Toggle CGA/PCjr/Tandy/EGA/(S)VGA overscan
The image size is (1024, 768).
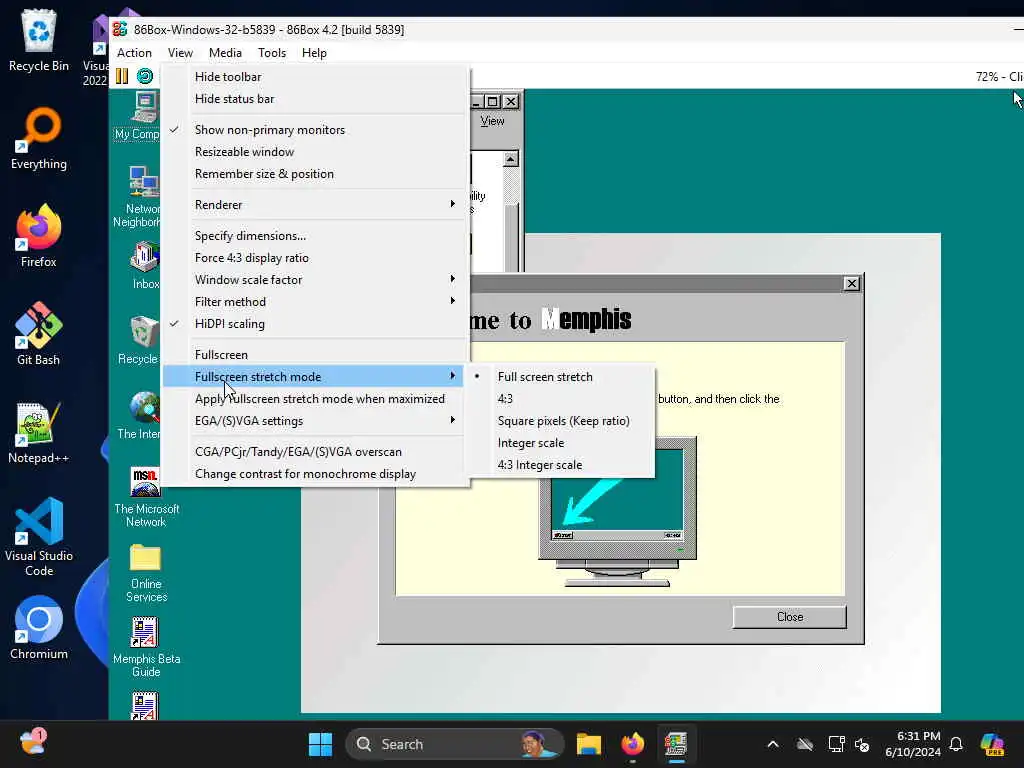click(x=315, y=451)
